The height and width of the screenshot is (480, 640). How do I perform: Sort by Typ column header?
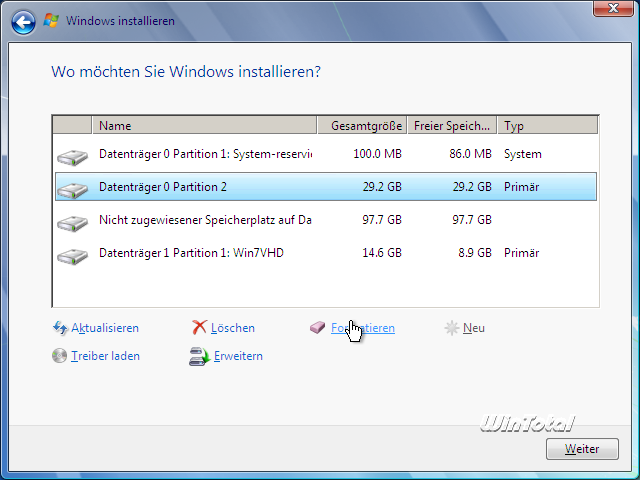tap(548, 125)
